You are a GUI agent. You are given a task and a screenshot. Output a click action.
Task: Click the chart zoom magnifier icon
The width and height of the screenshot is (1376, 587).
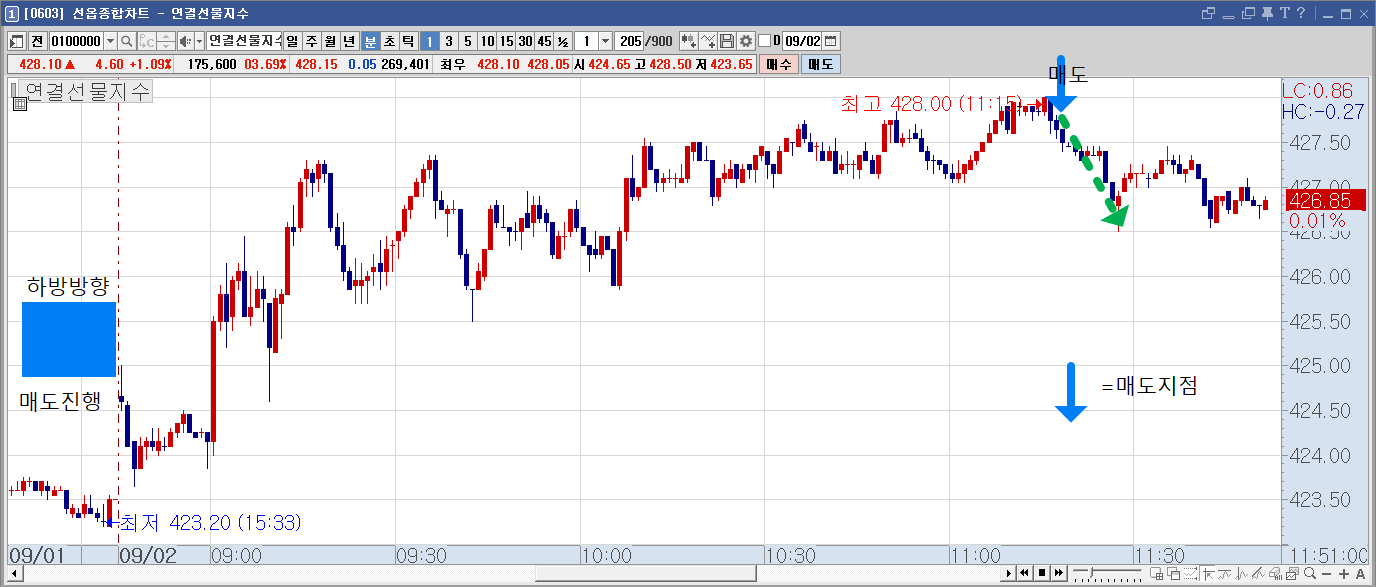click(x=1309, y=573)
